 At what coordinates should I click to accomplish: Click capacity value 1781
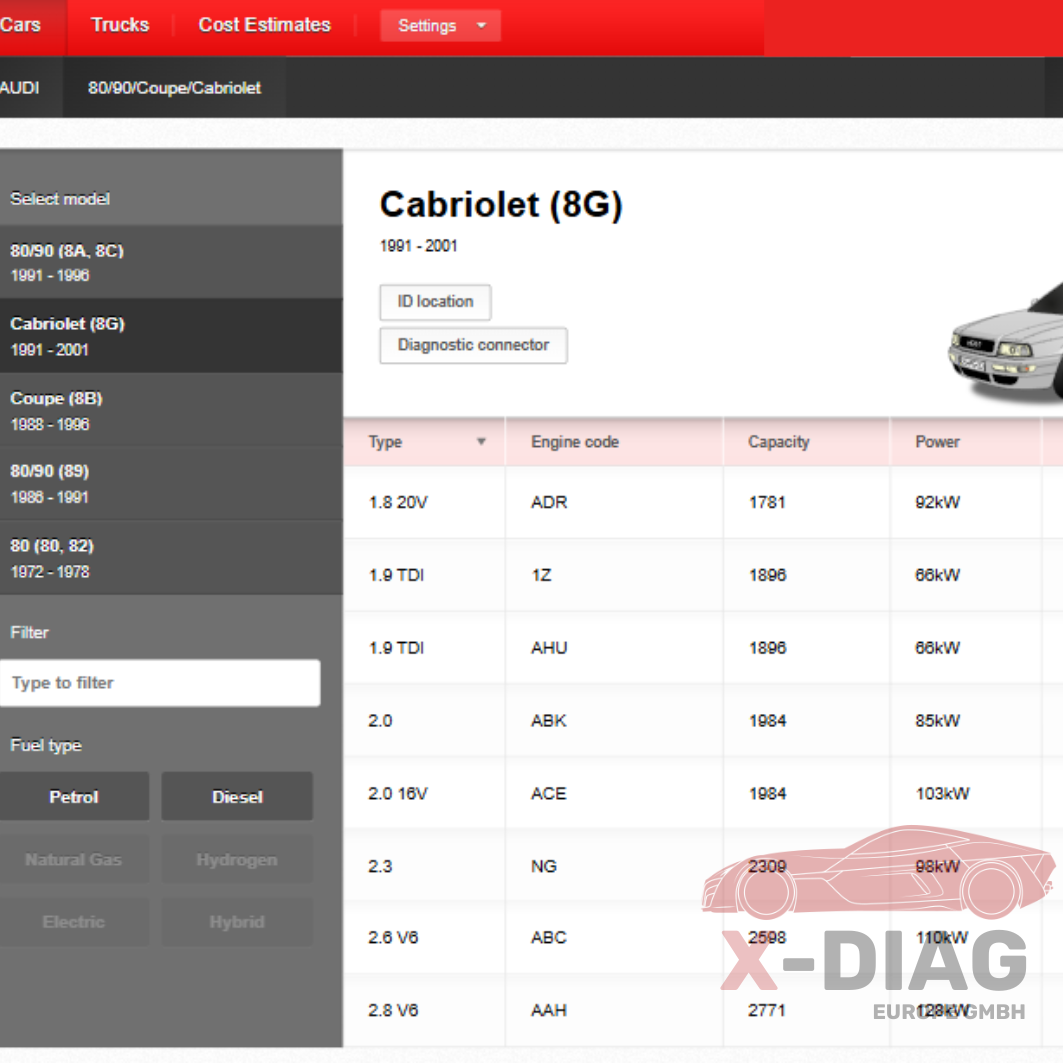[767, 502]
